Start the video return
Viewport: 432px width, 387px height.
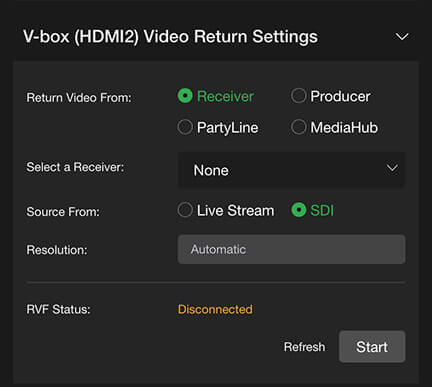pos(372,347)
